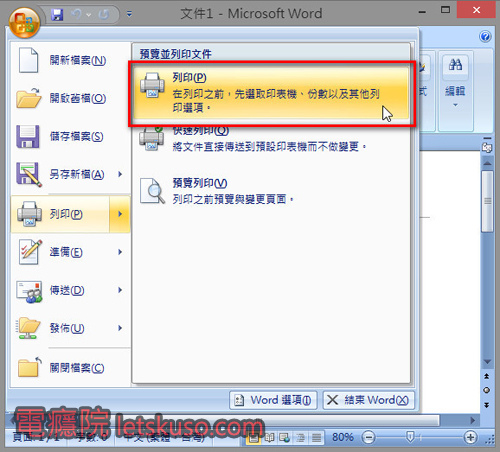The image size is (500, 452).
Task: Switch to Draft view icon
Action: (316, 437)
